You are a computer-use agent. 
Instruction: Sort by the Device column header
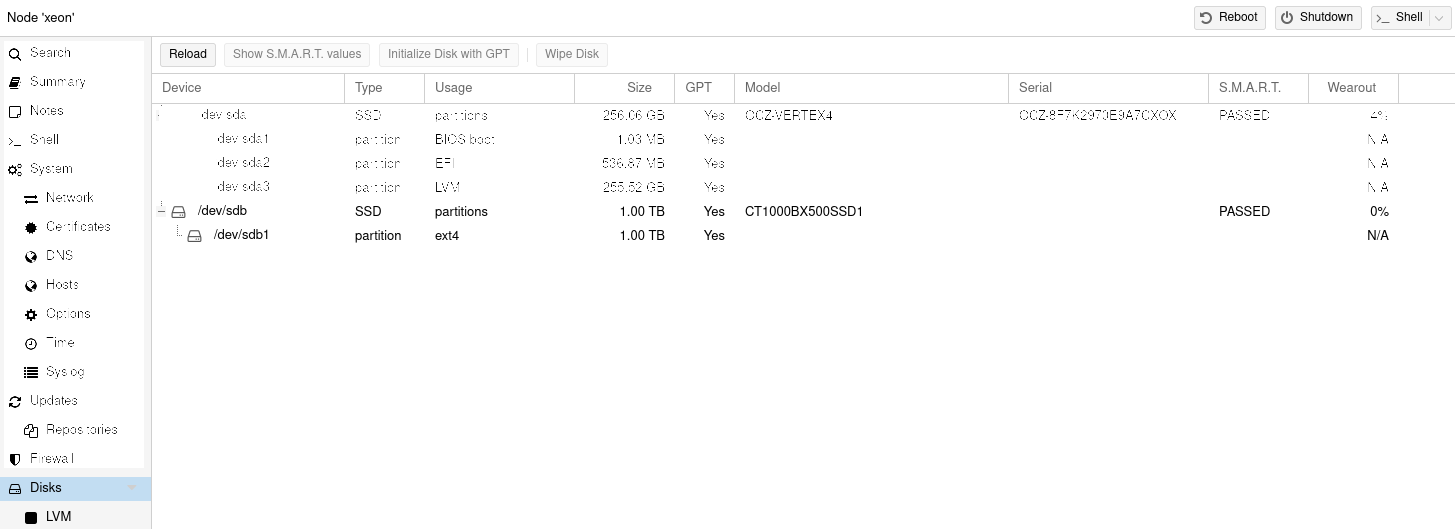(x=248, y=88)
